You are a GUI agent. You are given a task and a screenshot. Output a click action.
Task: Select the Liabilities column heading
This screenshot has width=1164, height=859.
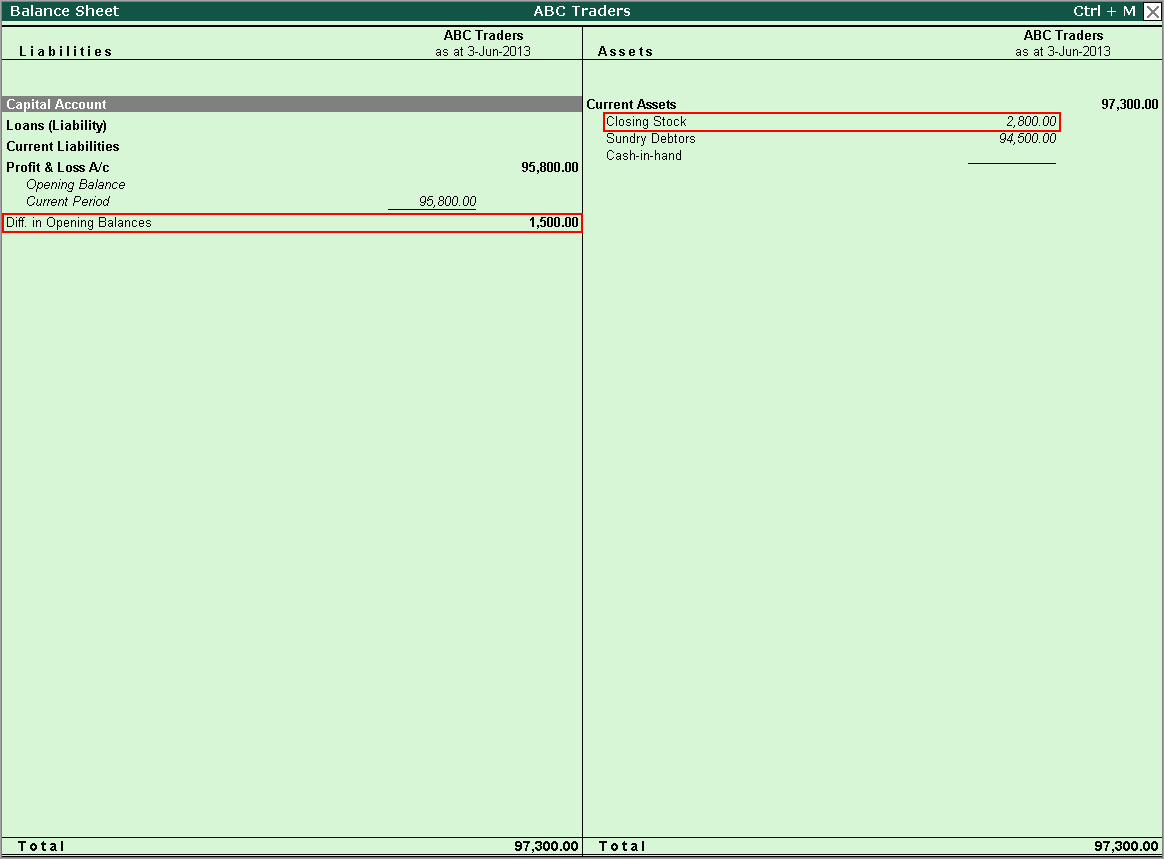click(x=66, y=51)
